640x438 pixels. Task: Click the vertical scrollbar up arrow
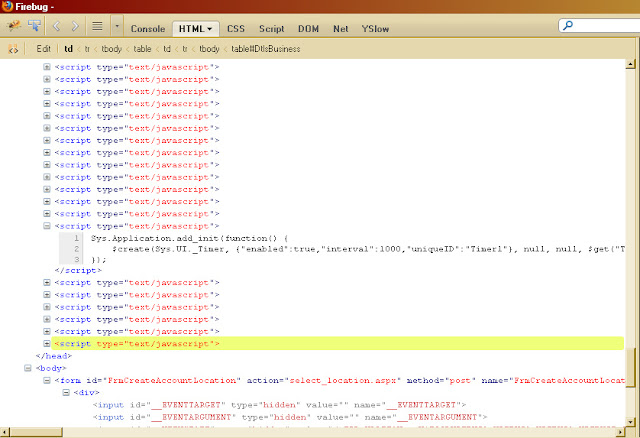coord(630,64)
